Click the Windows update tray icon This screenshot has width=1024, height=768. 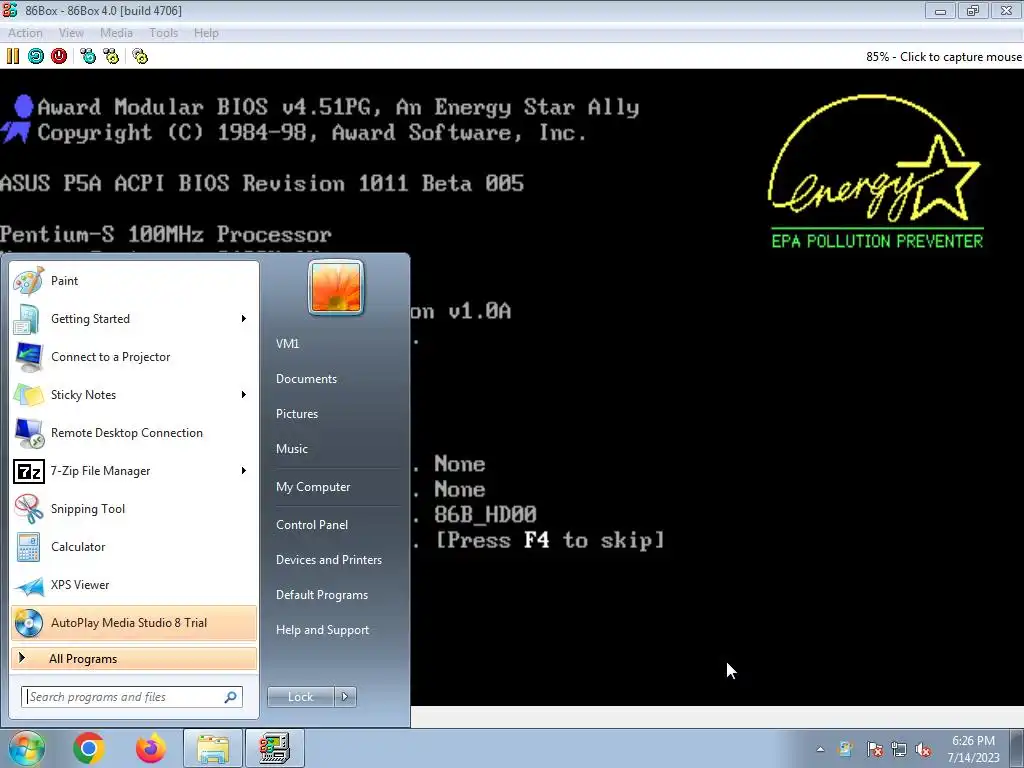tap(846, 749)
